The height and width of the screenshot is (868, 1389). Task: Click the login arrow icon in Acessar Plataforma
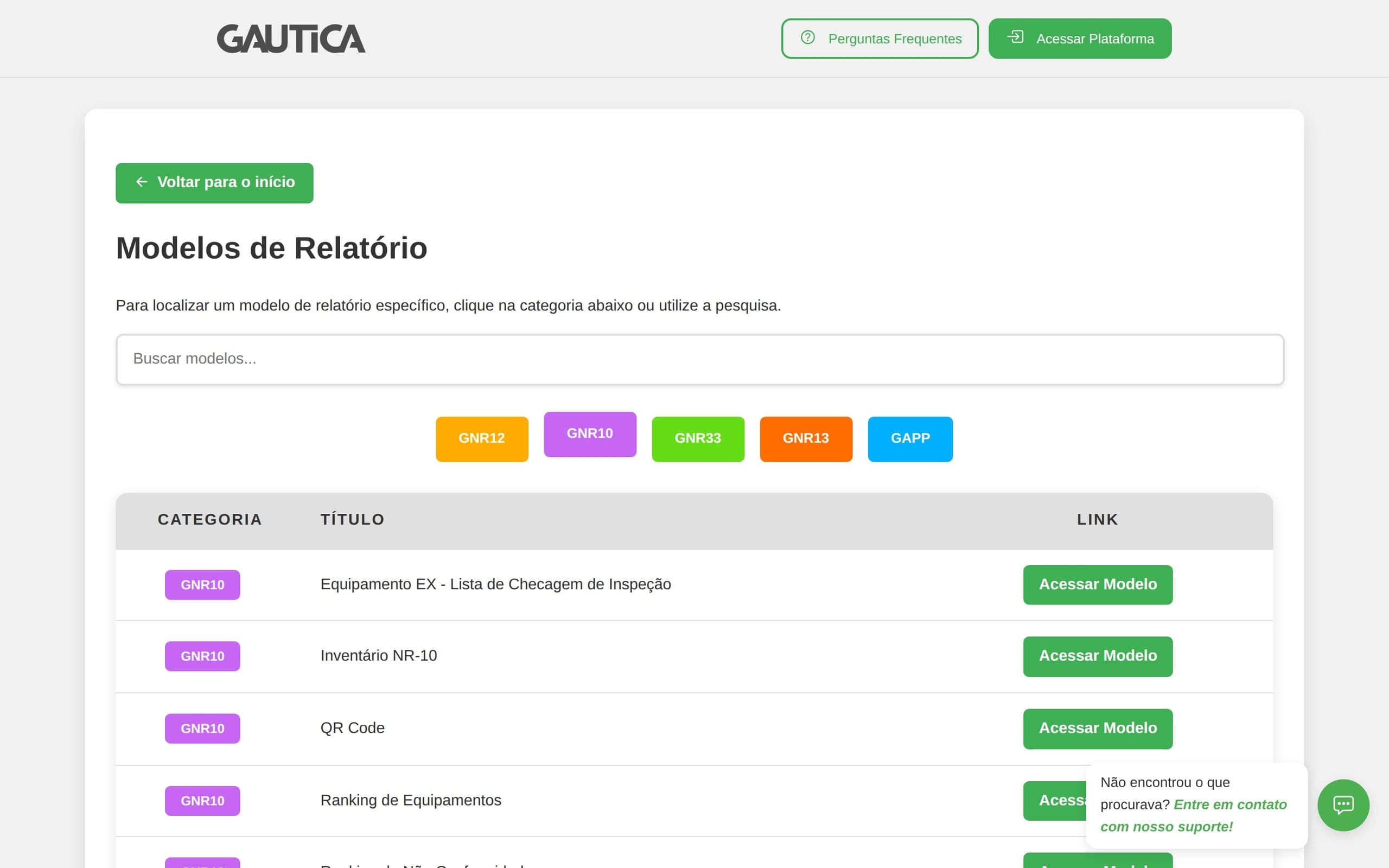click(x=1015, y=37)
